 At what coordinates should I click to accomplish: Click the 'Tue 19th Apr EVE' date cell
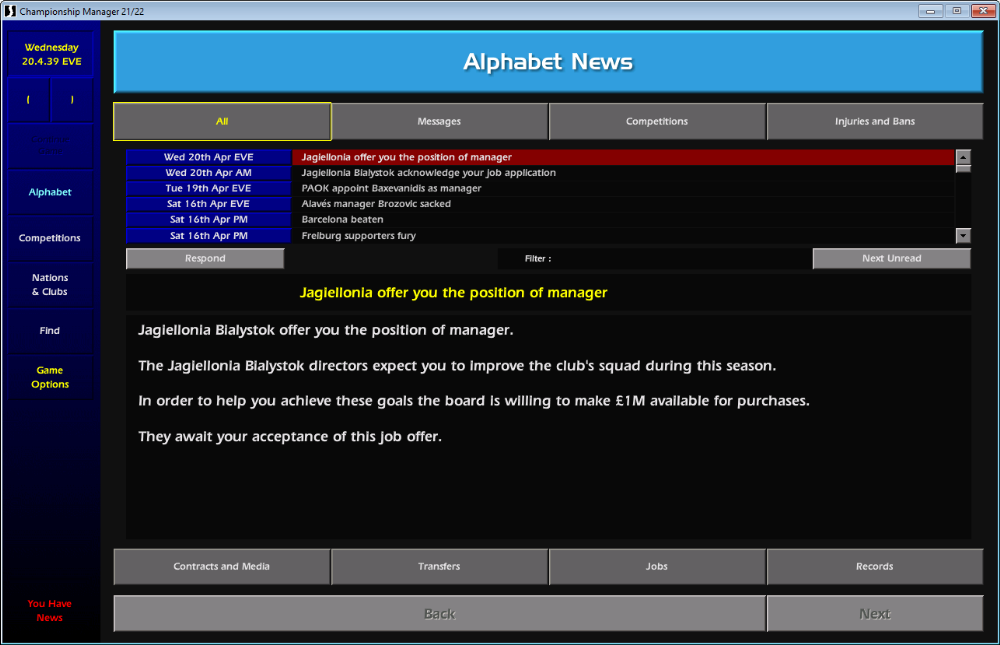(x=209, y=188)
